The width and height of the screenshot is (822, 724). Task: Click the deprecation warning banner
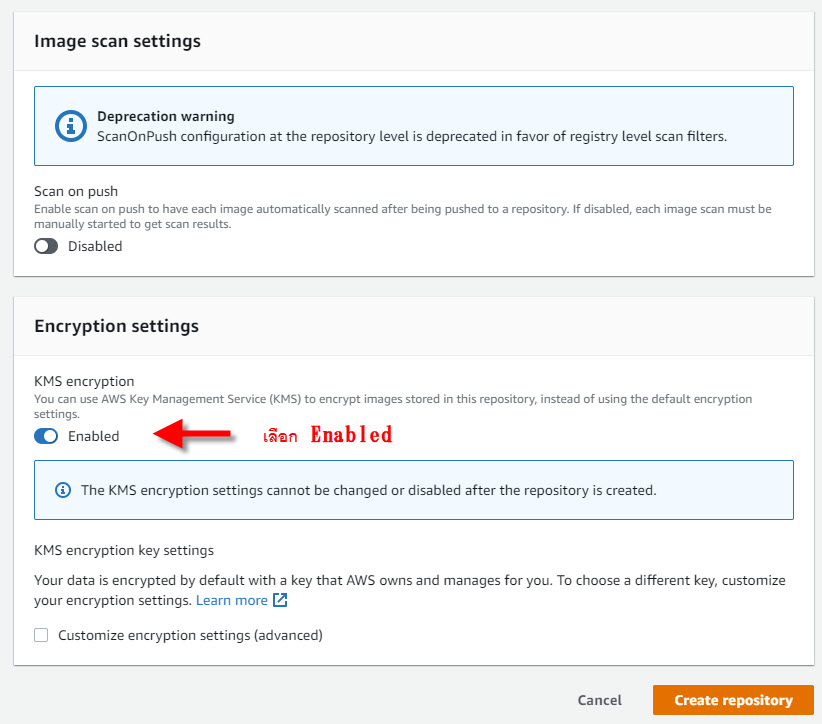(x=413, y=126)
